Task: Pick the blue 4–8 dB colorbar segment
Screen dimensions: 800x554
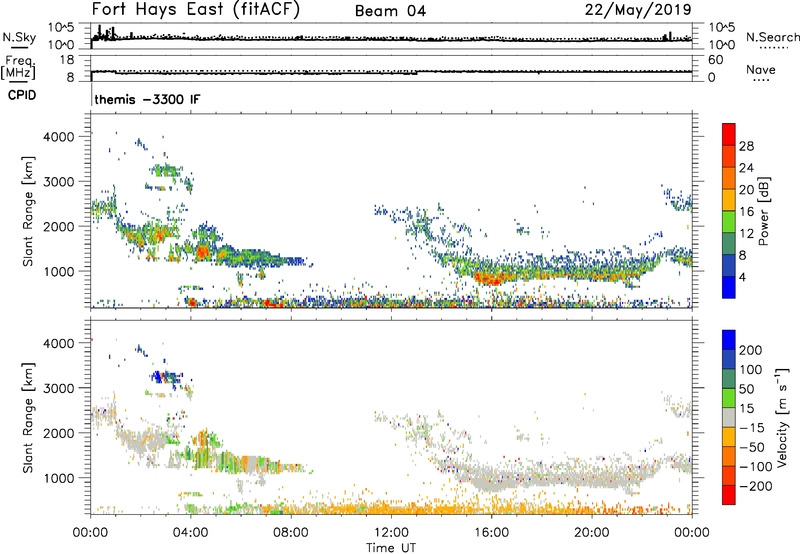Action: click(729, 266)
